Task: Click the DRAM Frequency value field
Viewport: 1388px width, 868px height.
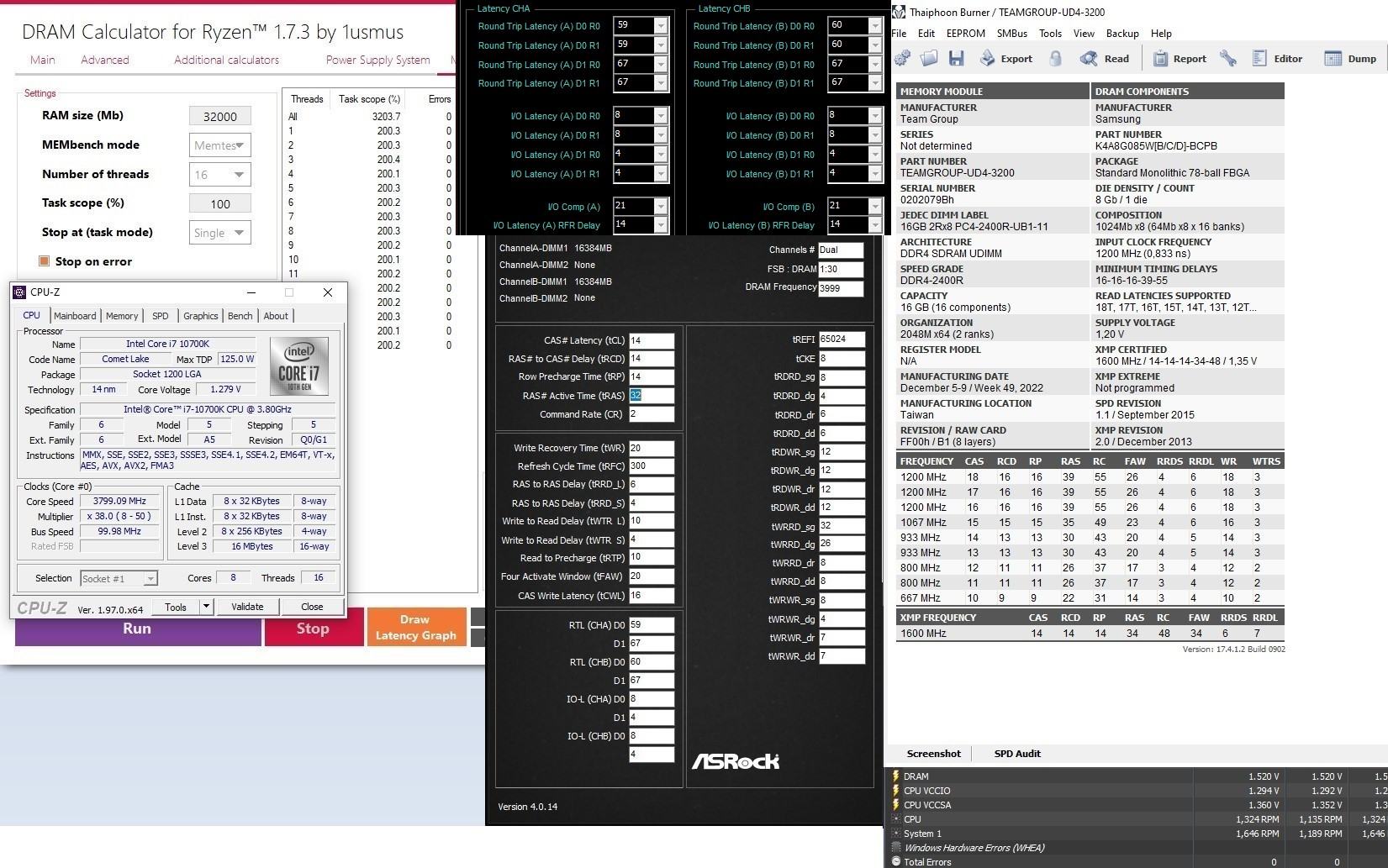Action: (841, 288)
